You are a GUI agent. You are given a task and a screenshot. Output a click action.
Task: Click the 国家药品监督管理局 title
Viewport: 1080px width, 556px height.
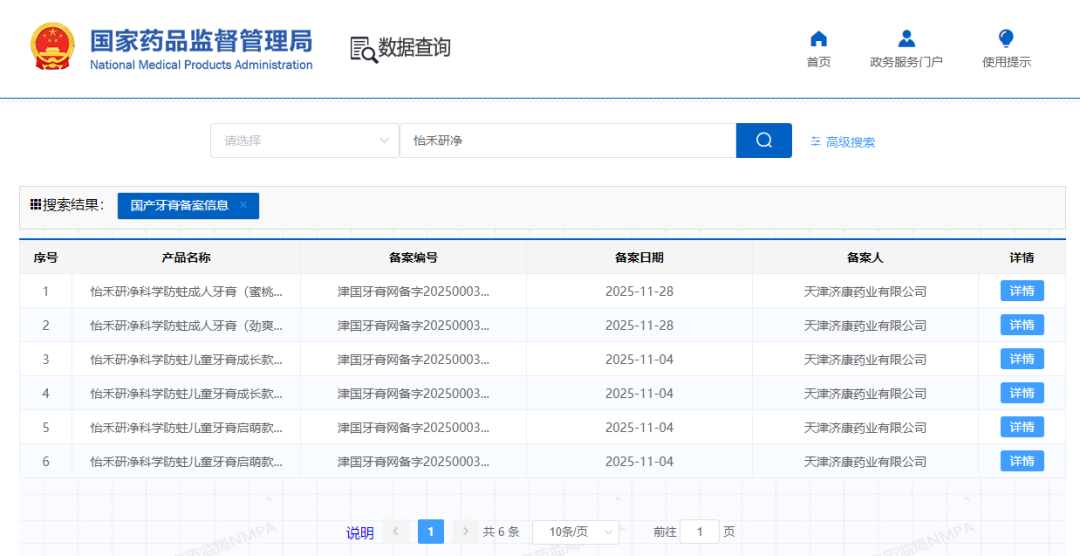point(201,41)
